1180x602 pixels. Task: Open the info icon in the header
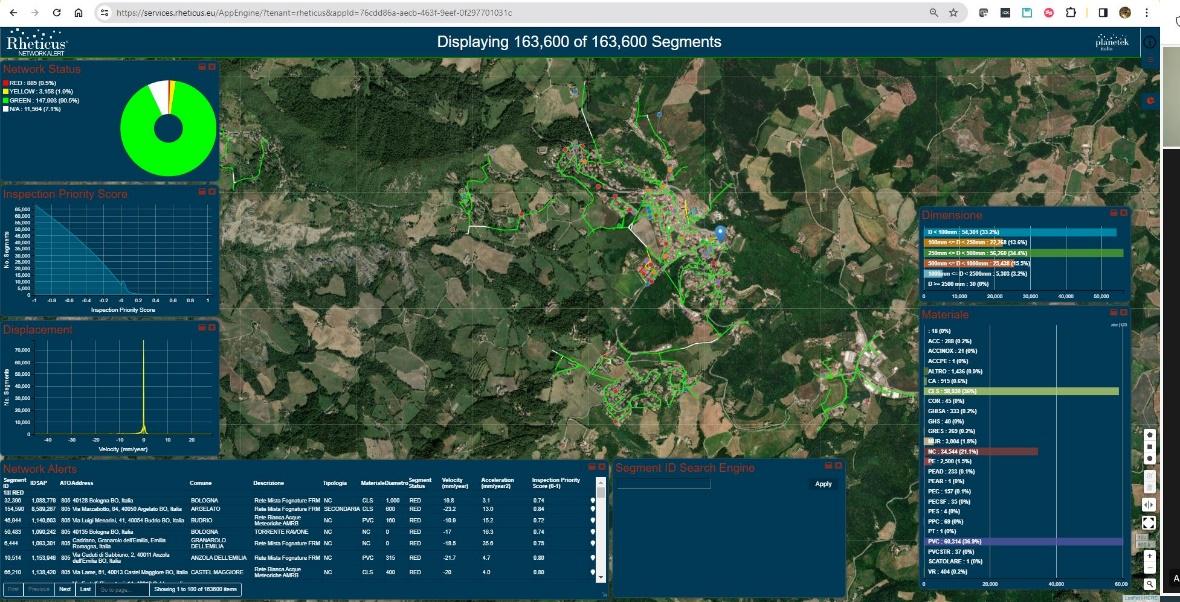point(1150,43)
